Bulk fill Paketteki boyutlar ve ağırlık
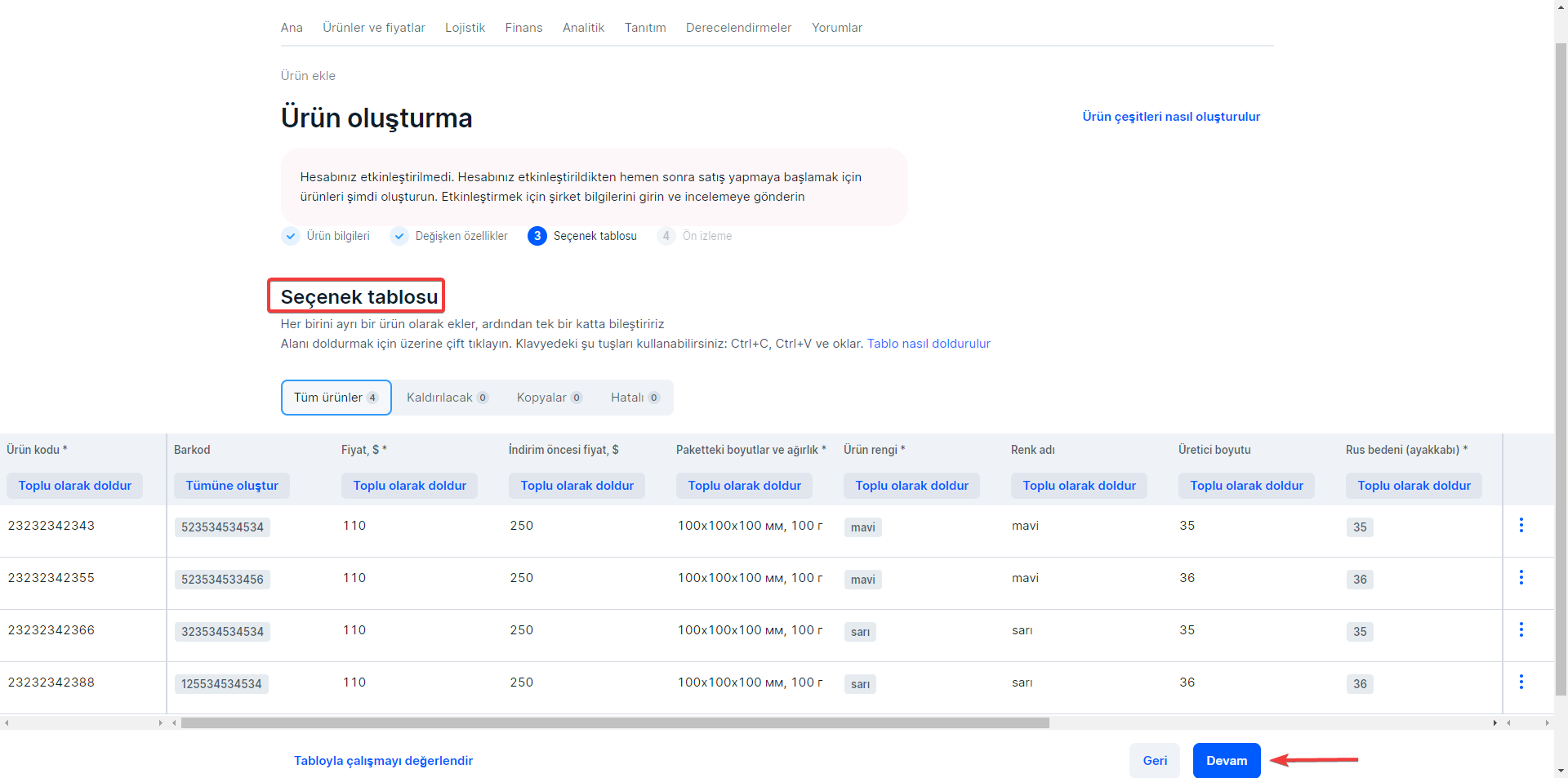 click(x=745, y=486)
